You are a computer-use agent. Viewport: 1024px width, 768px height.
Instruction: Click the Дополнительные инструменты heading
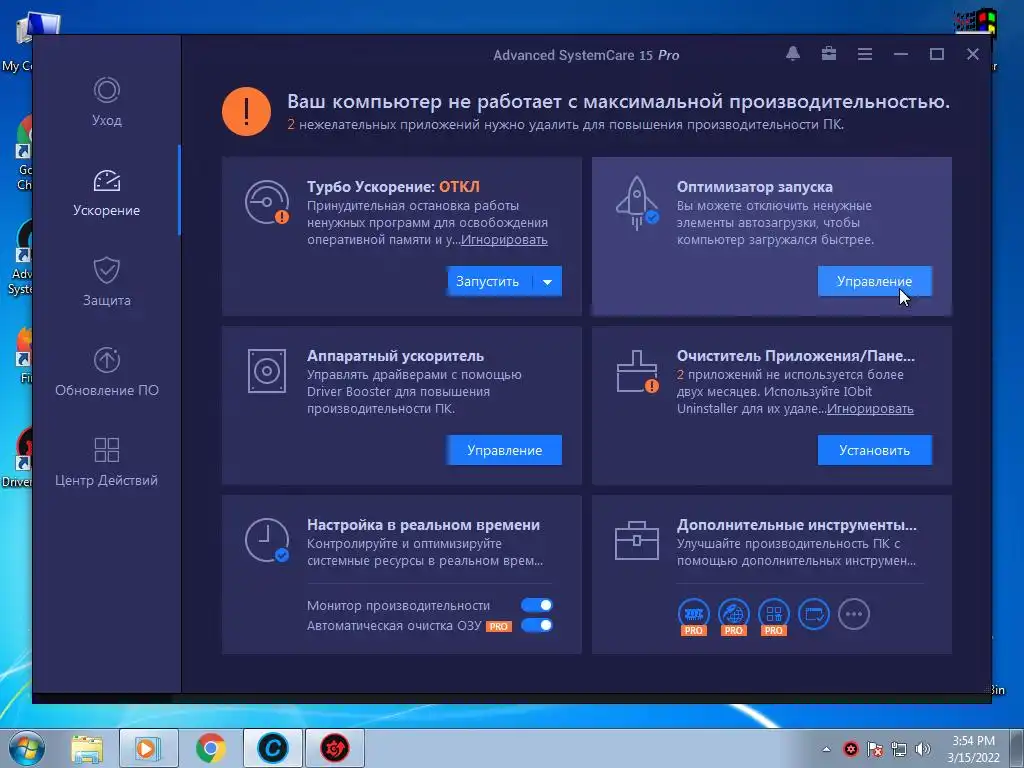[x=797, y=525]
